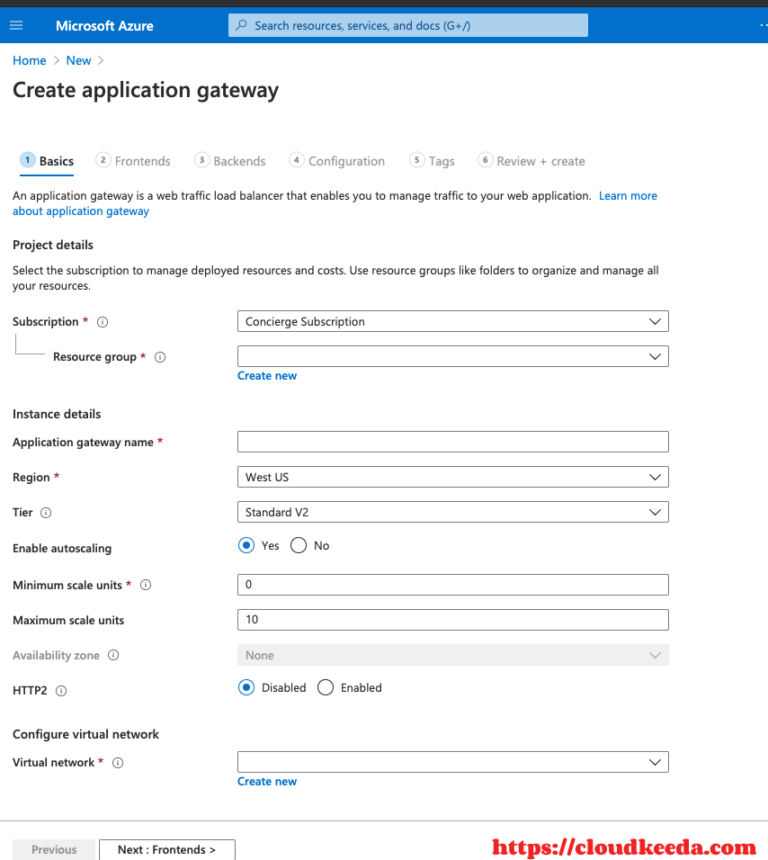
Task: Click the Azure search resources box
Action: (408, 25)
